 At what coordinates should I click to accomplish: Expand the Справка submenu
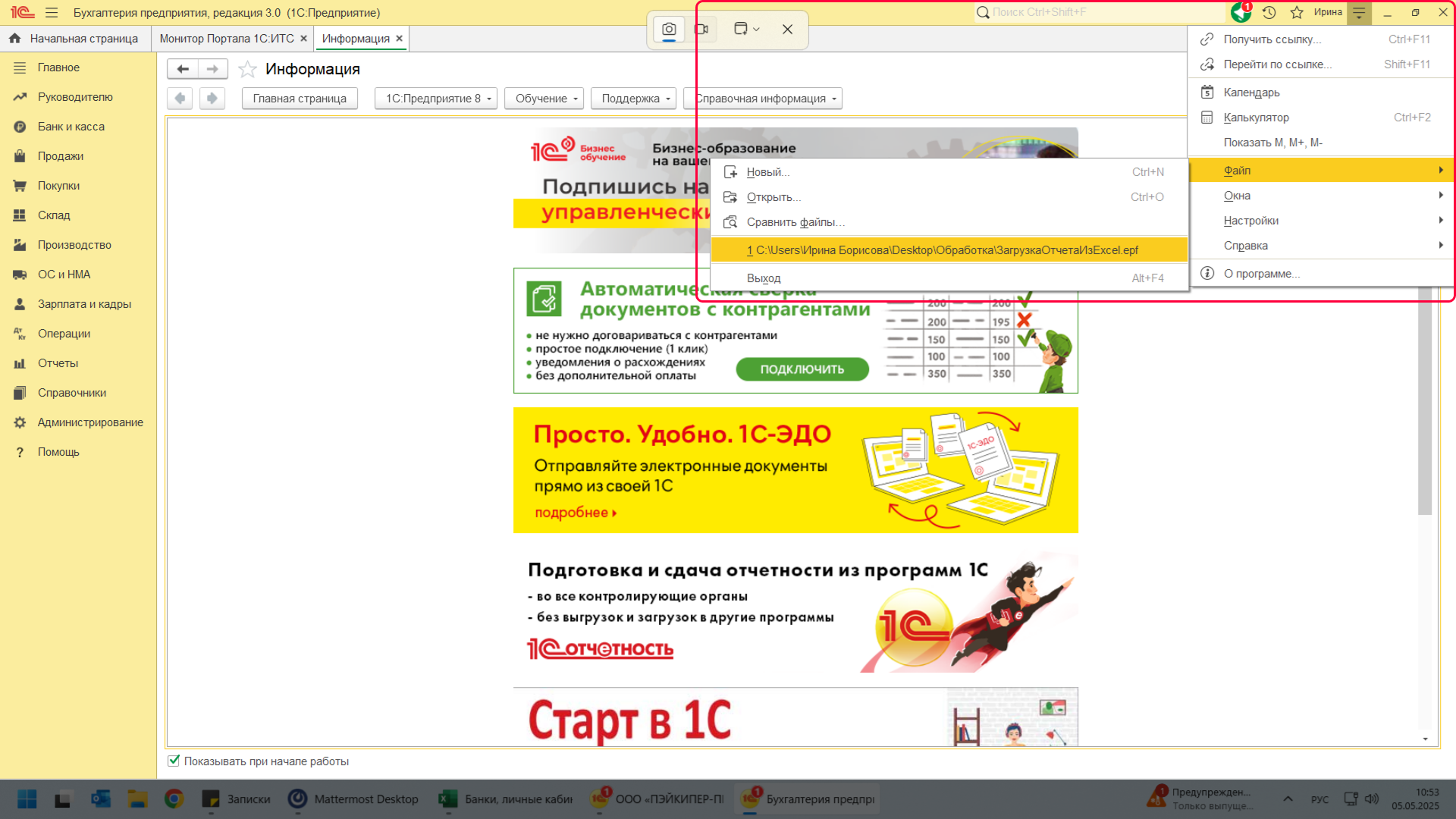[1322, 246]
